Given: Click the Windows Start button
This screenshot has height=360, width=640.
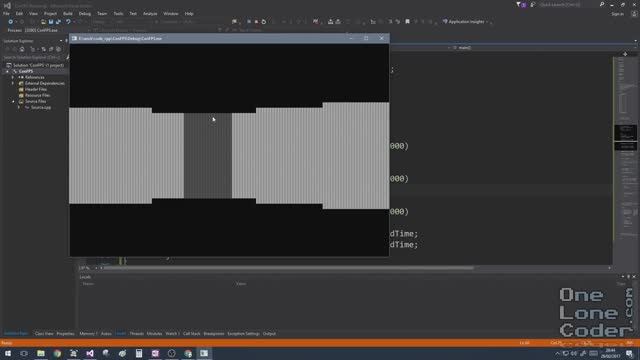Looking at the screenshot, I should (8, 353).
